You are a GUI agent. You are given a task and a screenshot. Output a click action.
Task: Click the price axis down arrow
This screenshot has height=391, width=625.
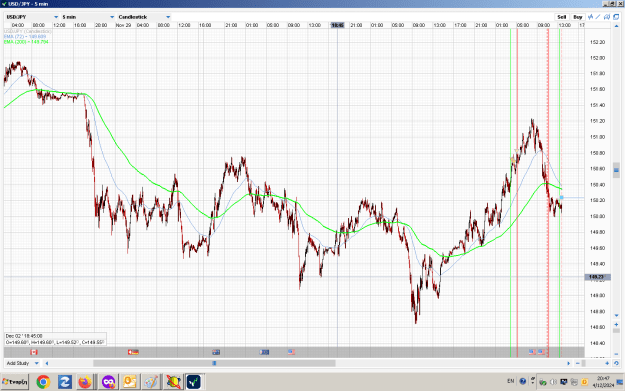[616, 315]
